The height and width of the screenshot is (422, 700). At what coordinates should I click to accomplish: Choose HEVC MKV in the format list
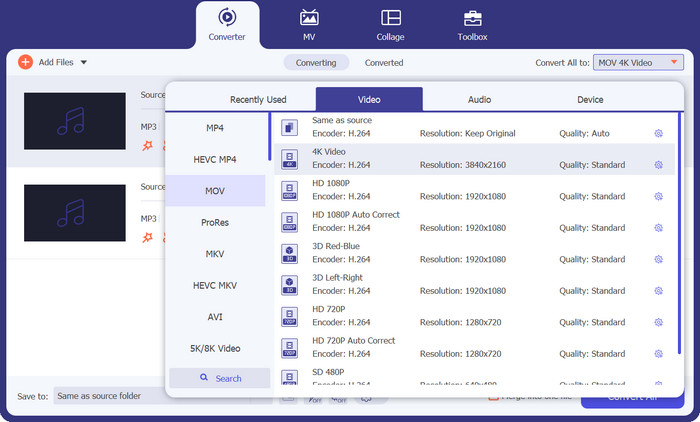click(215, 285)
